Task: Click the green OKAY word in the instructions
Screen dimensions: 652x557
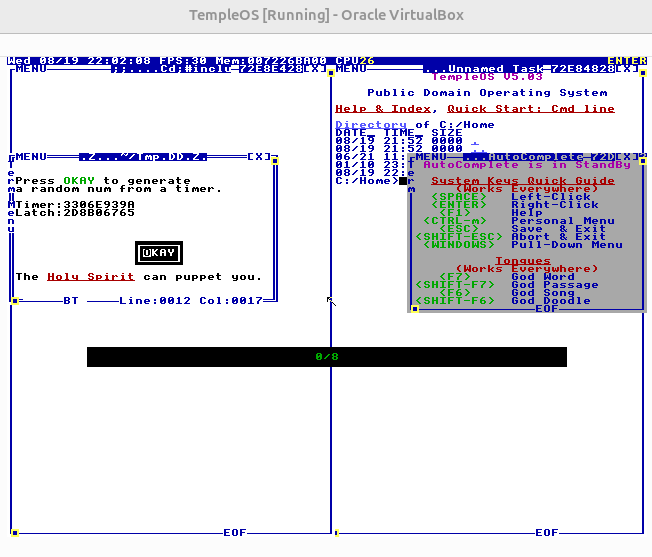Action: 79,181
